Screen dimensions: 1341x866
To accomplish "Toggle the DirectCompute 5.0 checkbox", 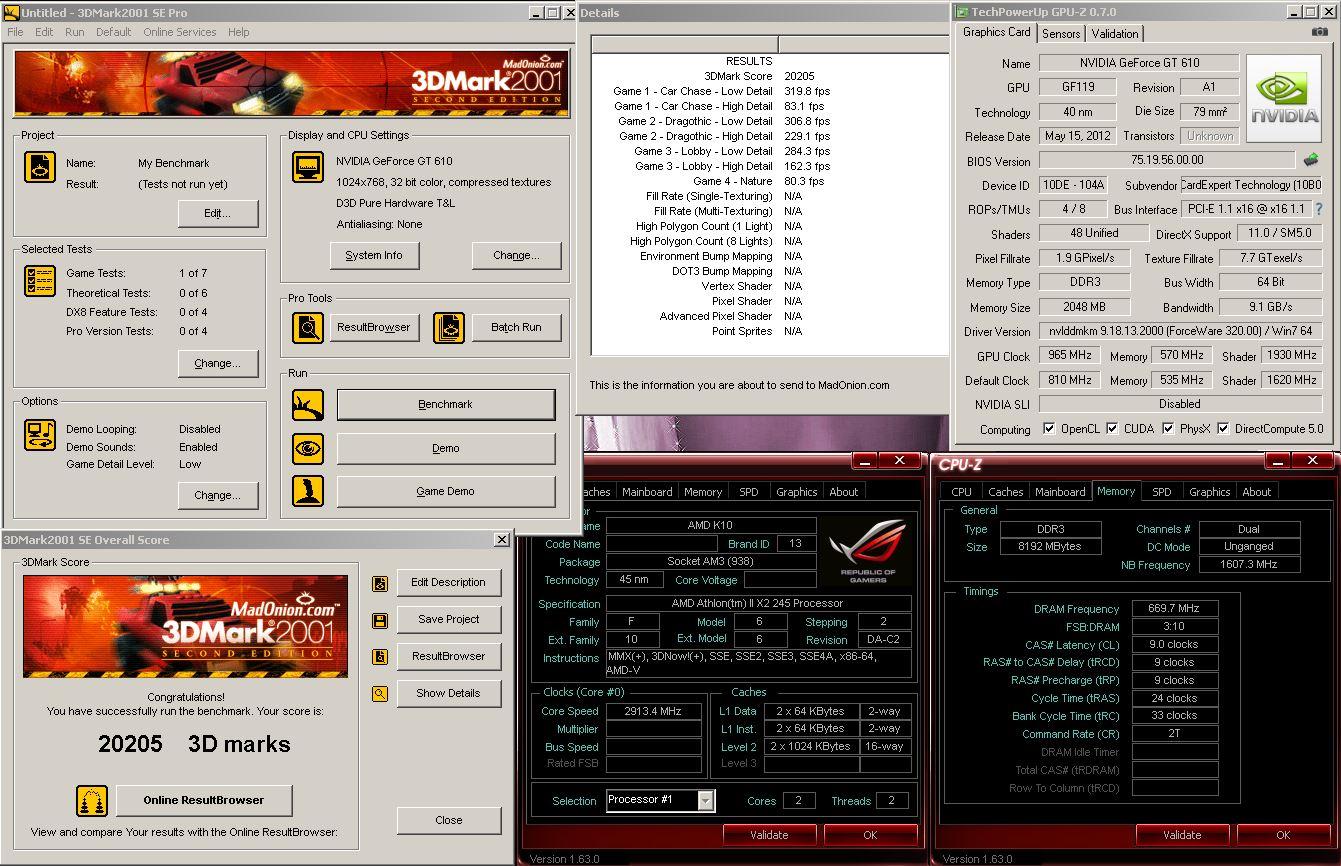I will click(x=1223, y=429).
